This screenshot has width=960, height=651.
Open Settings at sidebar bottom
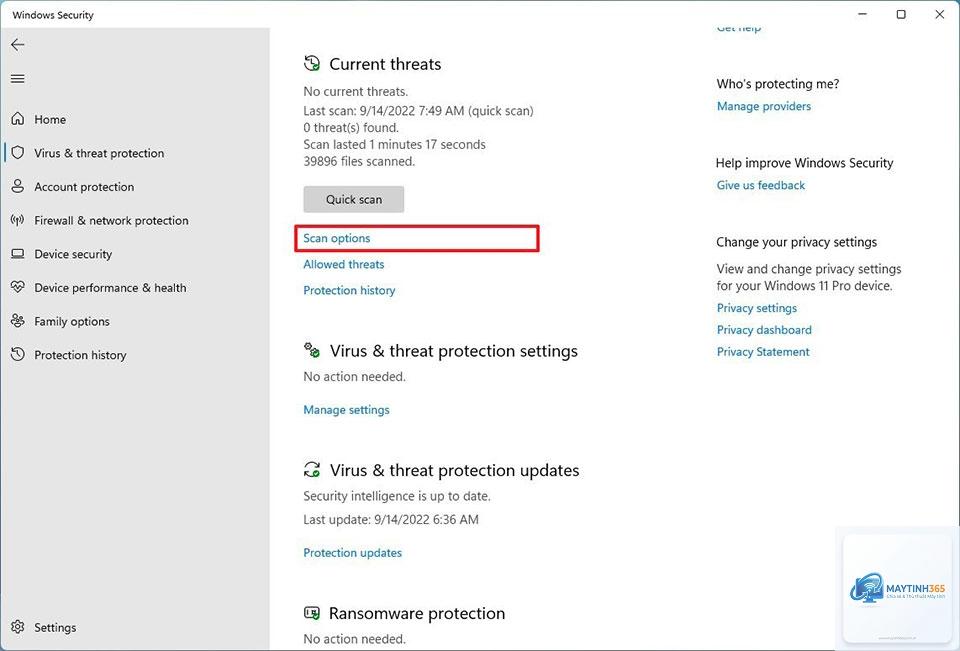[55, 627]
